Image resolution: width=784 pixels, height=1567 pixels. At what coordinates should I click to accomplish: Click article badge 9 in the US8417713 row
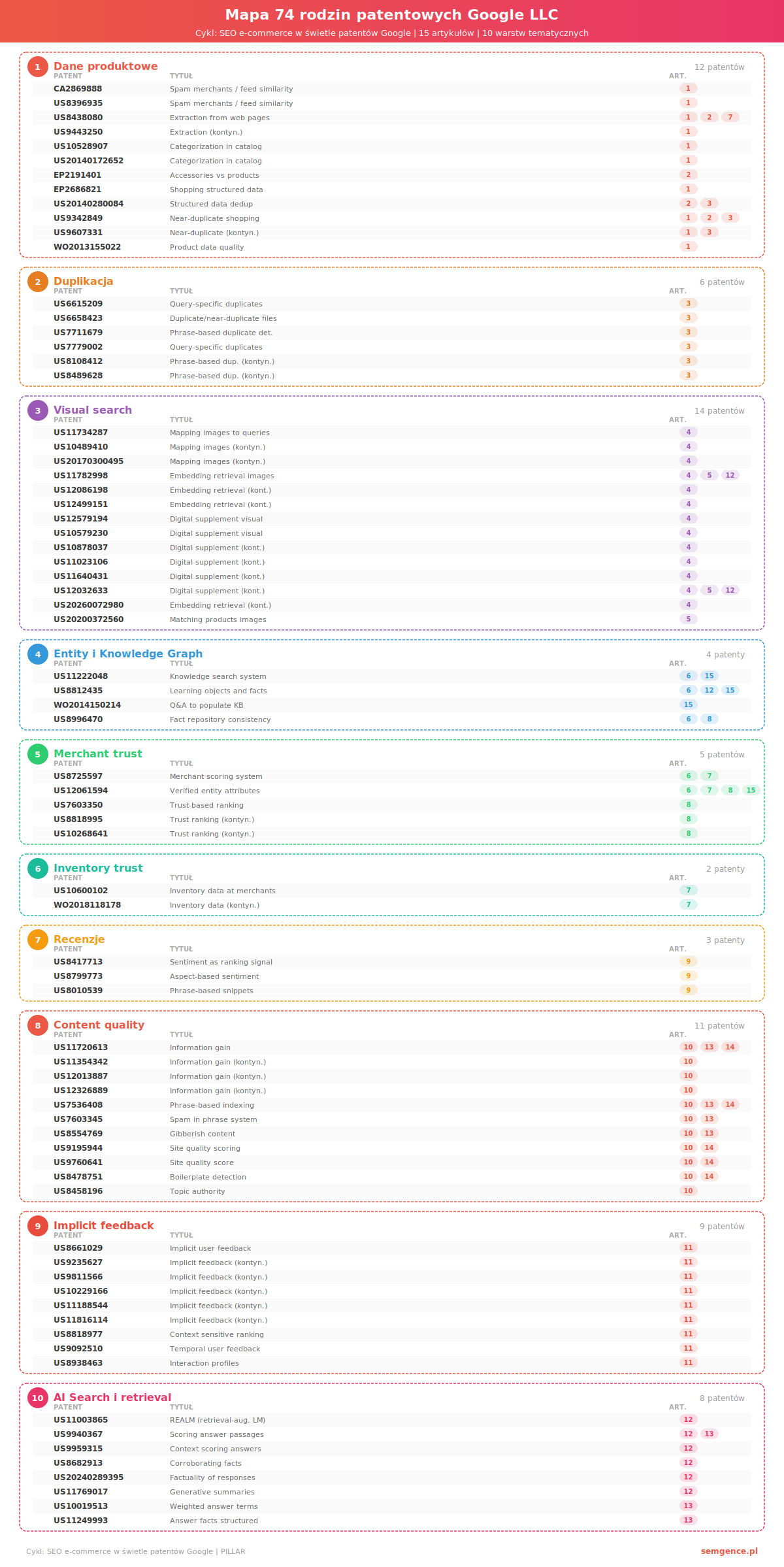688,961
